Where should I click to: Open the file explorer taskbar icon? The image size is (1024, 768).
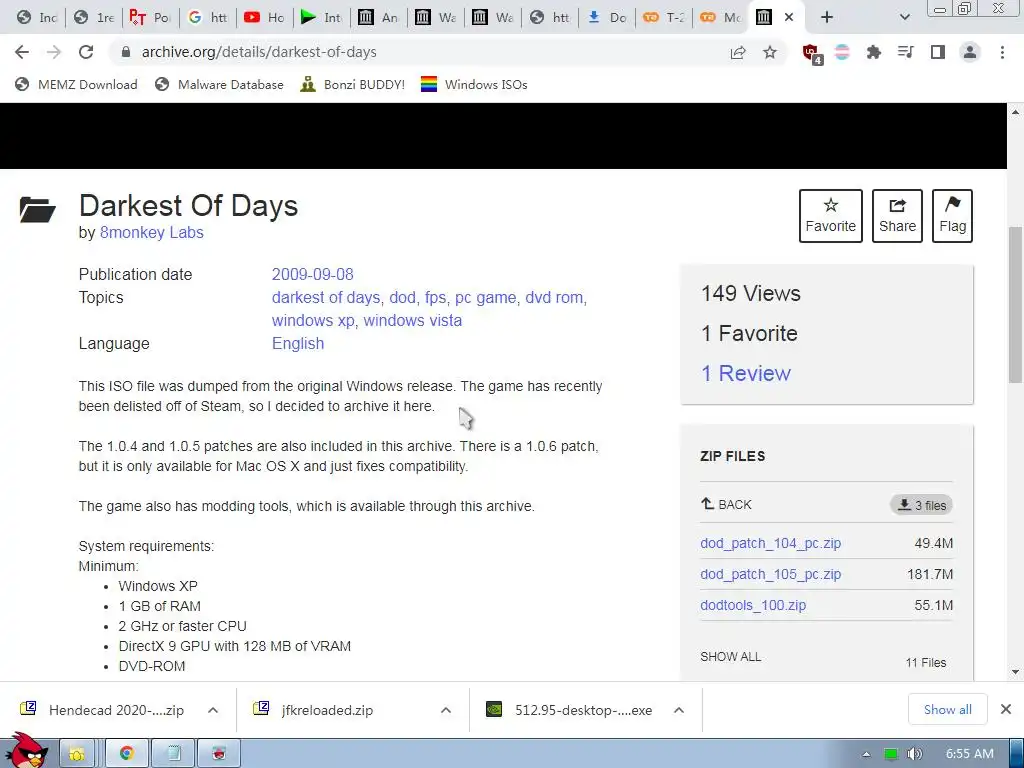pyautogui.click(x=76, y=754)
